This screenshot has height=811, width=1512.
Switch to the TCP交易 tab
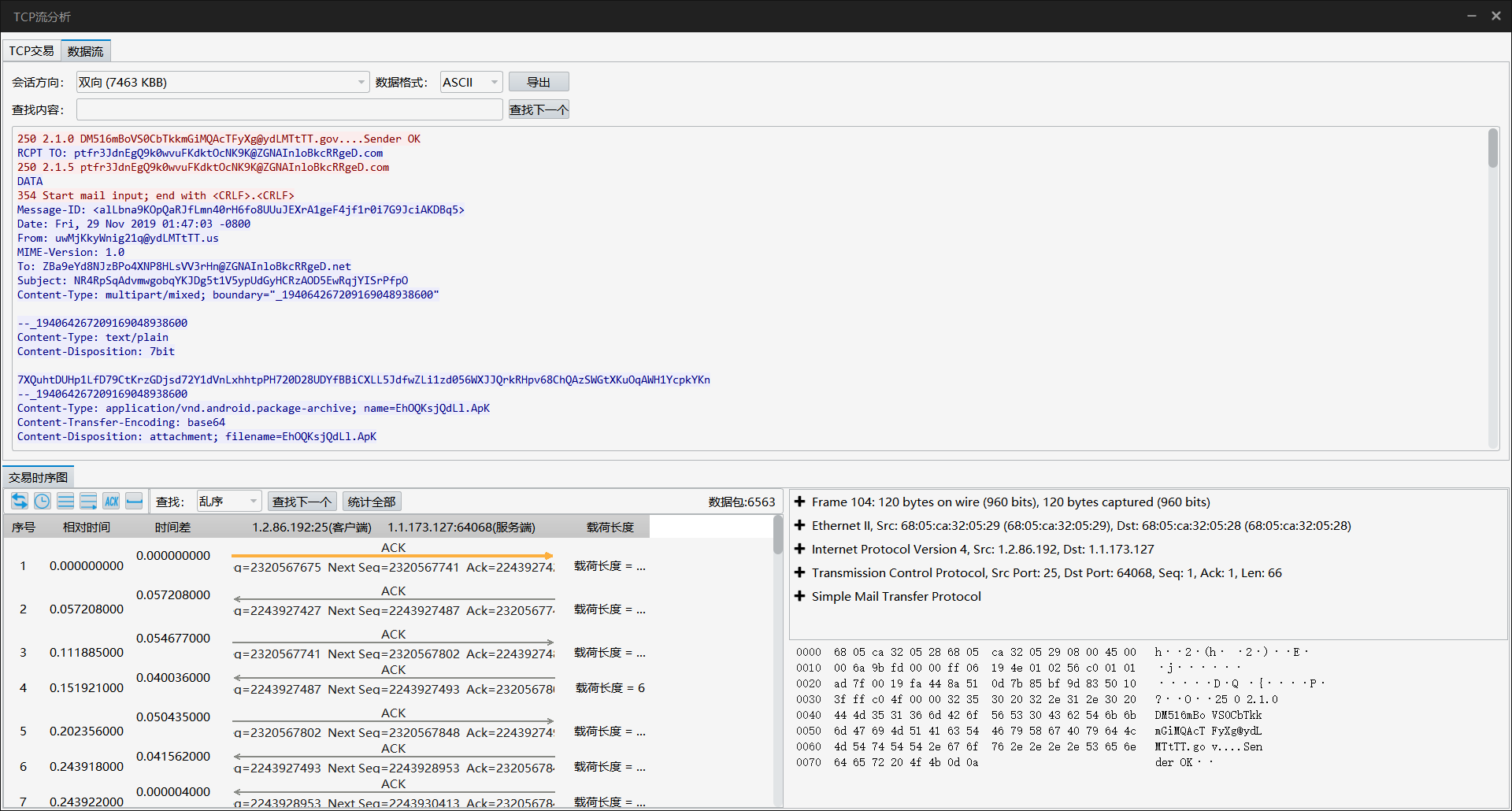(x=31, y=51)
